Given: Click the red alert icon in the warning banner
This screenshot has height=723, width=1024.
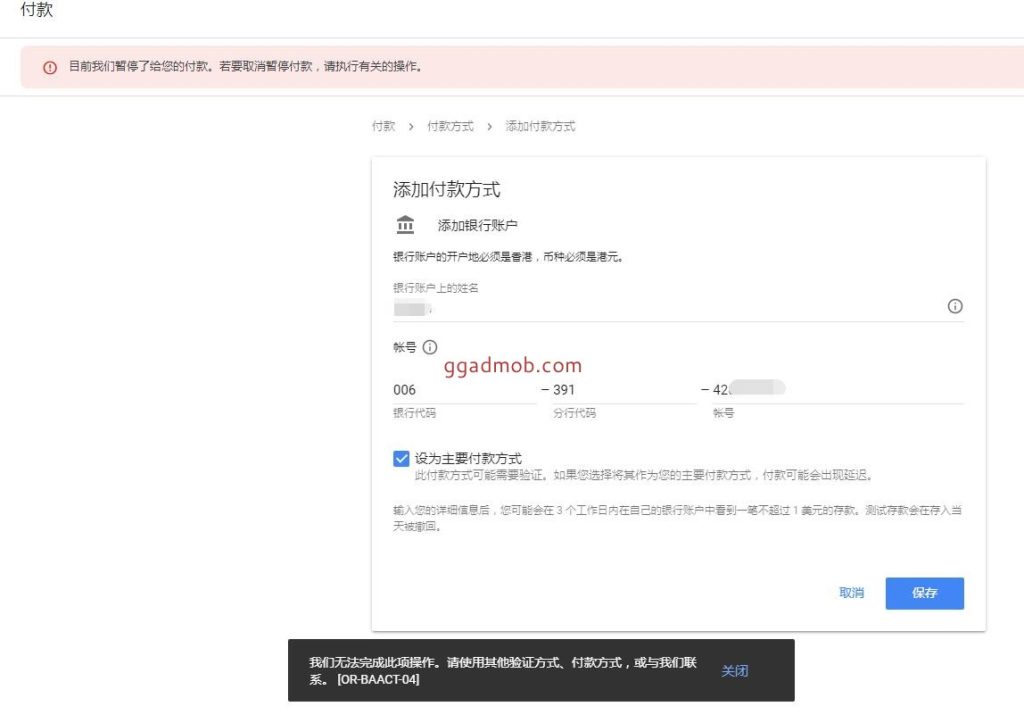Looking at the screenshot, I should 50,67.
